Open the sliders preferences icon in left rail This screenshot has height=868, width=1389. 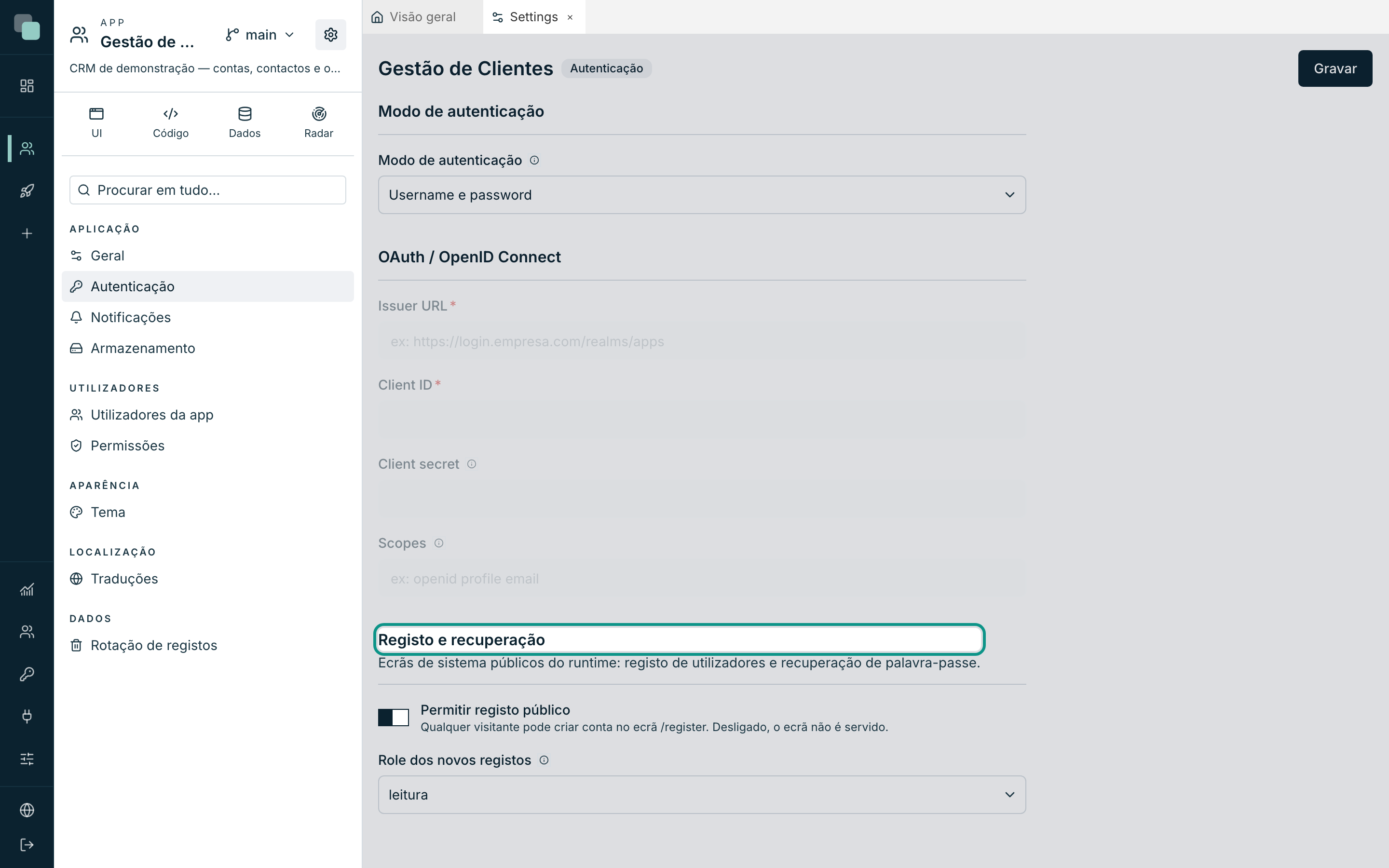tap(27, 759)
